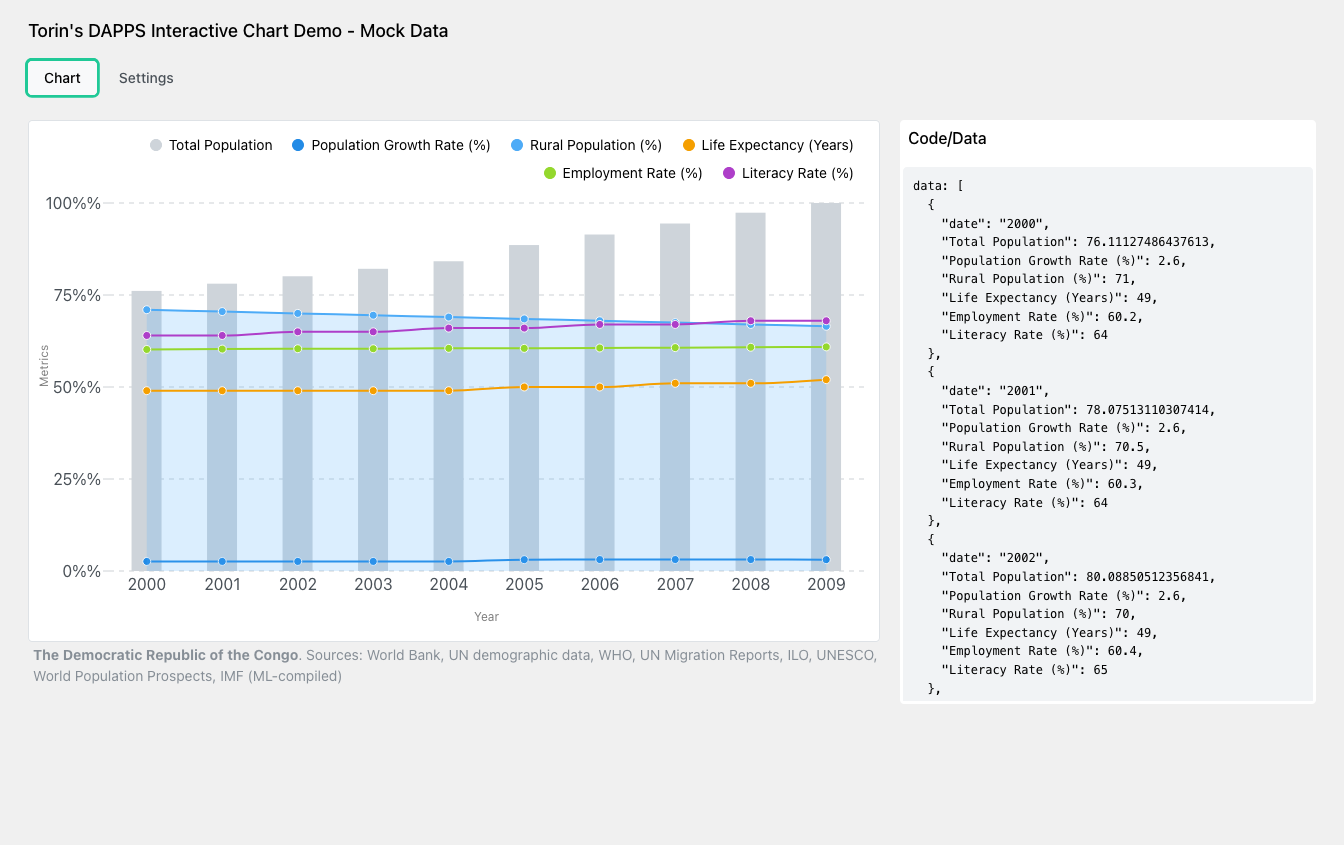Click Life Expectancy legend orange dot
Viewport: 1344px width, 845px height.
tap(688, 145)
